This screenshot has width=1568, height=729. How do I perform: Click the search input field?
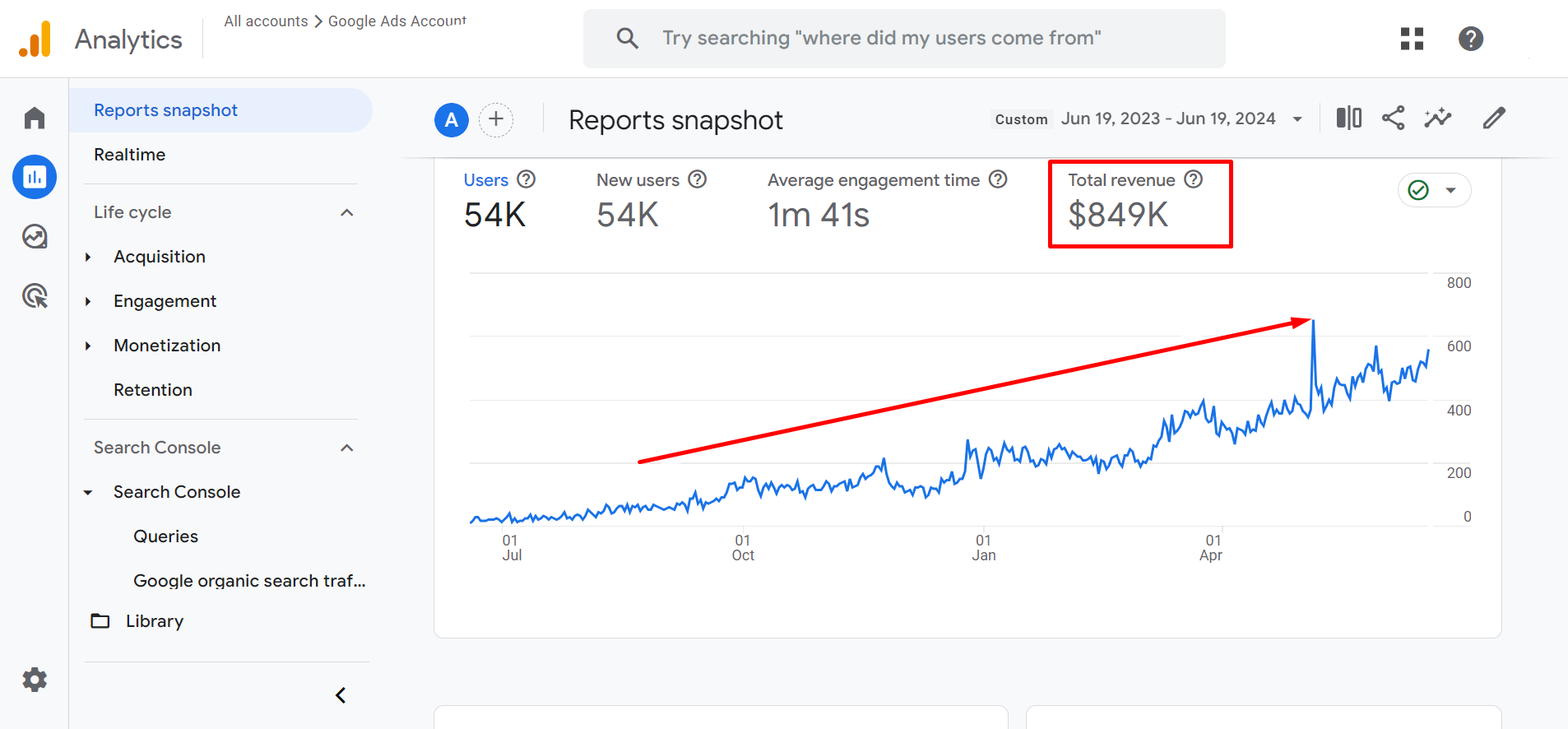tap(904, 39)
